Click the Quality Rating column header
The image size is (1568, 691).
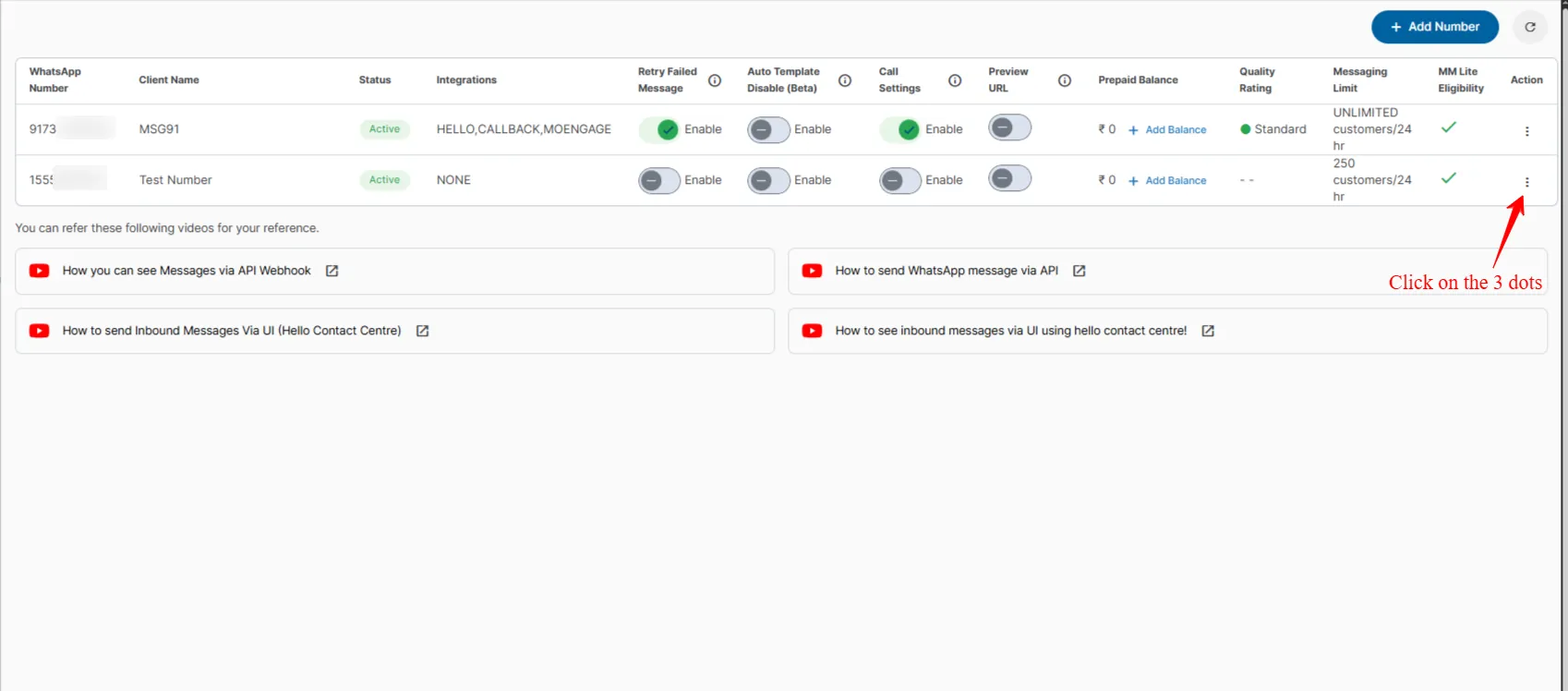click(1257, 80)
